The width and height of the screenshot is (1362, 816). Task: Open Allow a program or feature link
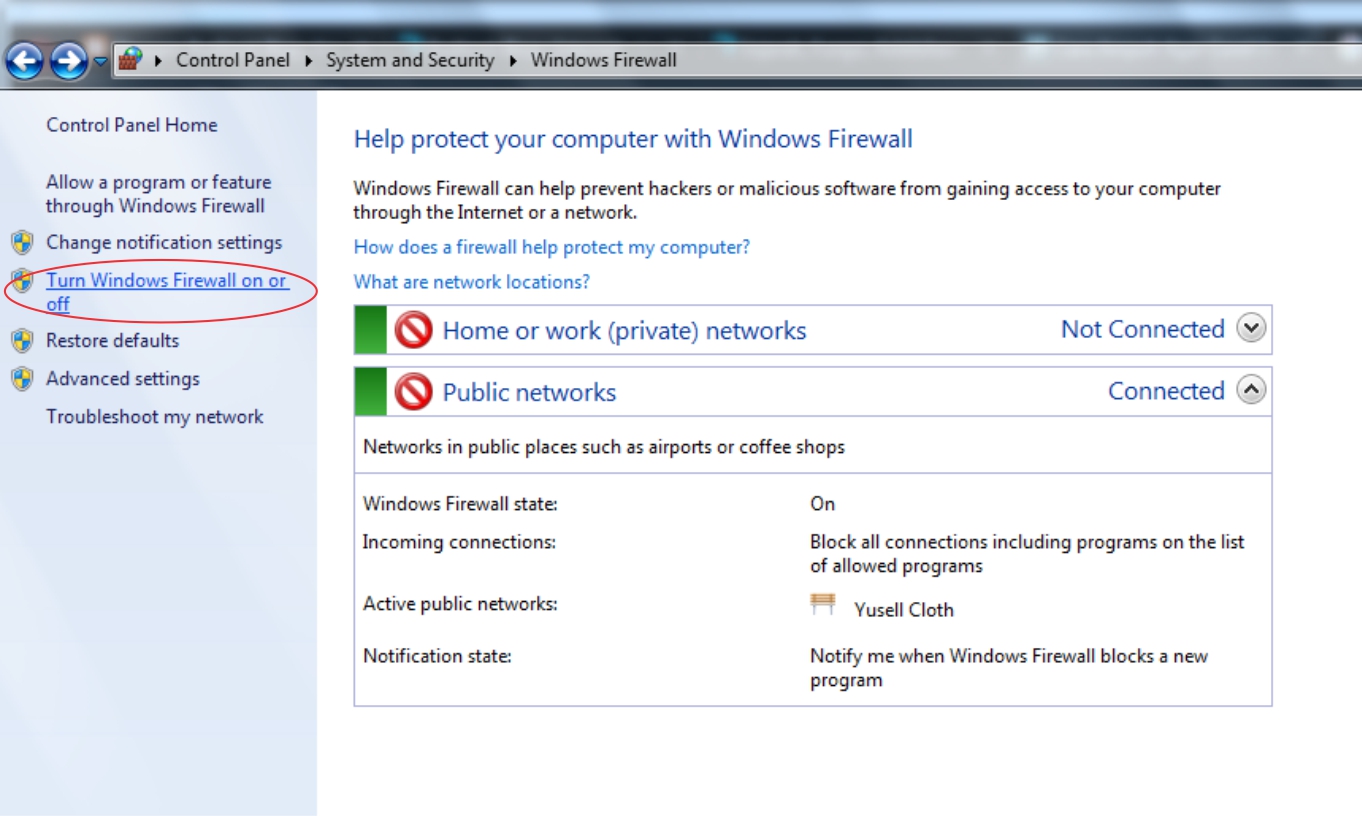158,194
